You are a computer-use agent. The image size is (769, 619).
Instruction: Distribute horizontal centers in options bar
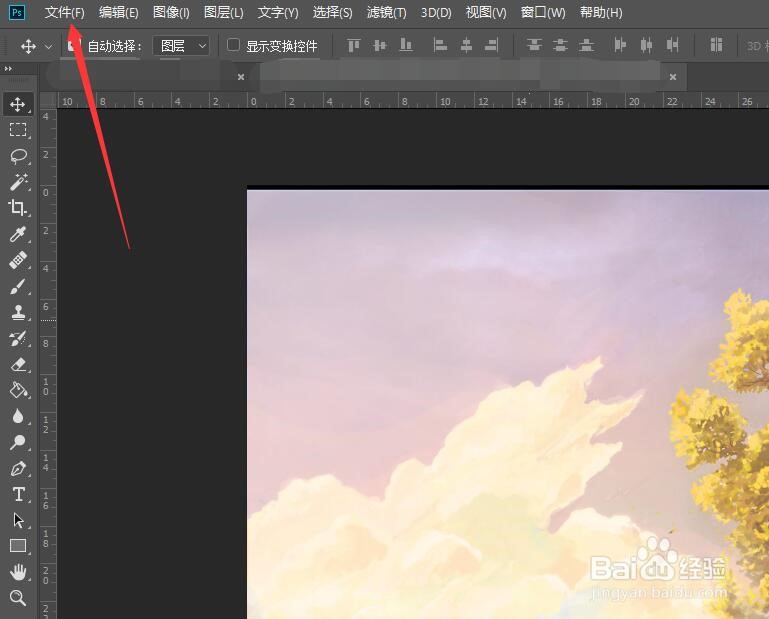pyautogui.click(x=646, y=46)
